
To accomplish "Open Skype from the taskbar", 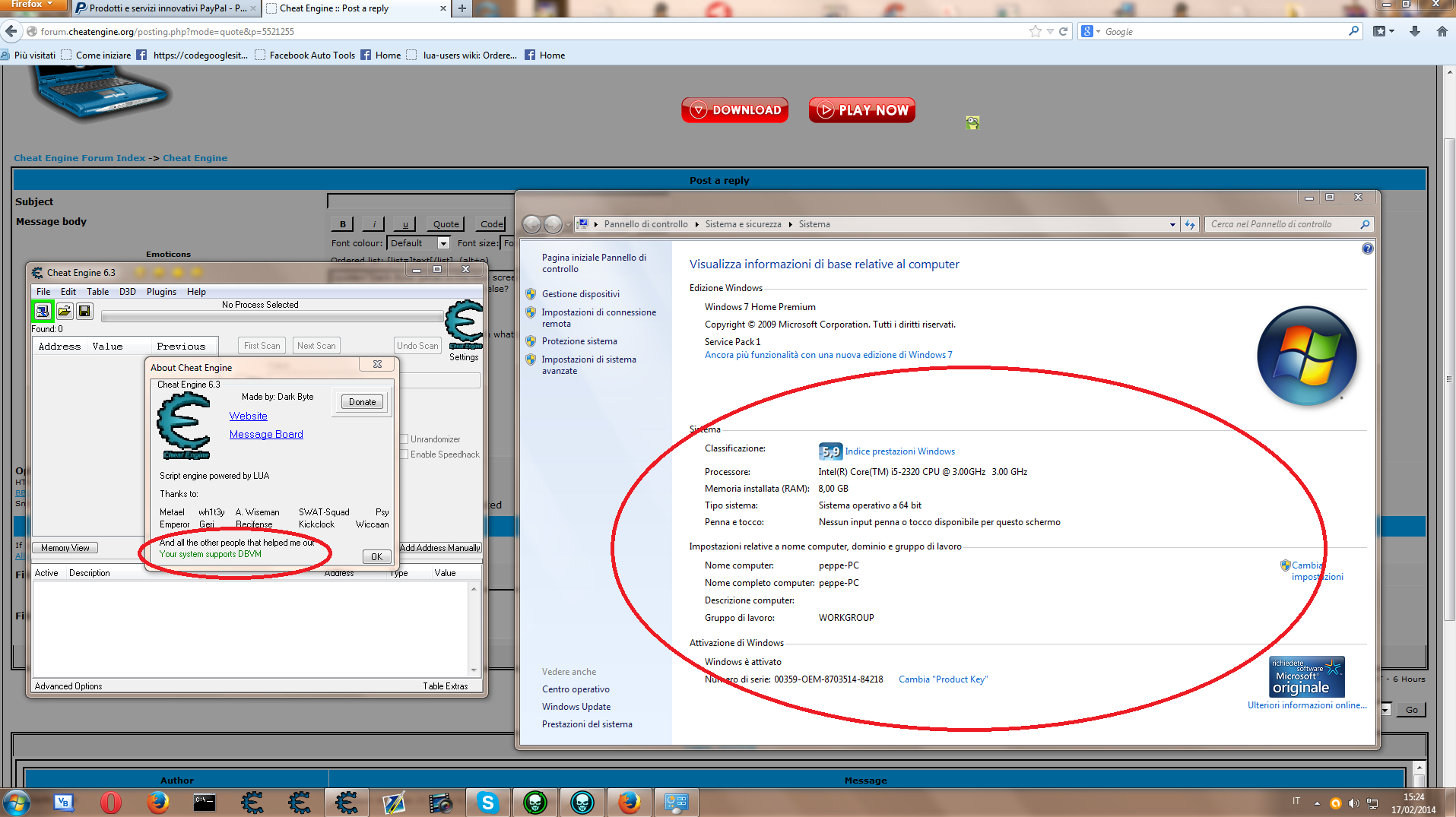I will [x=487, y=802].
